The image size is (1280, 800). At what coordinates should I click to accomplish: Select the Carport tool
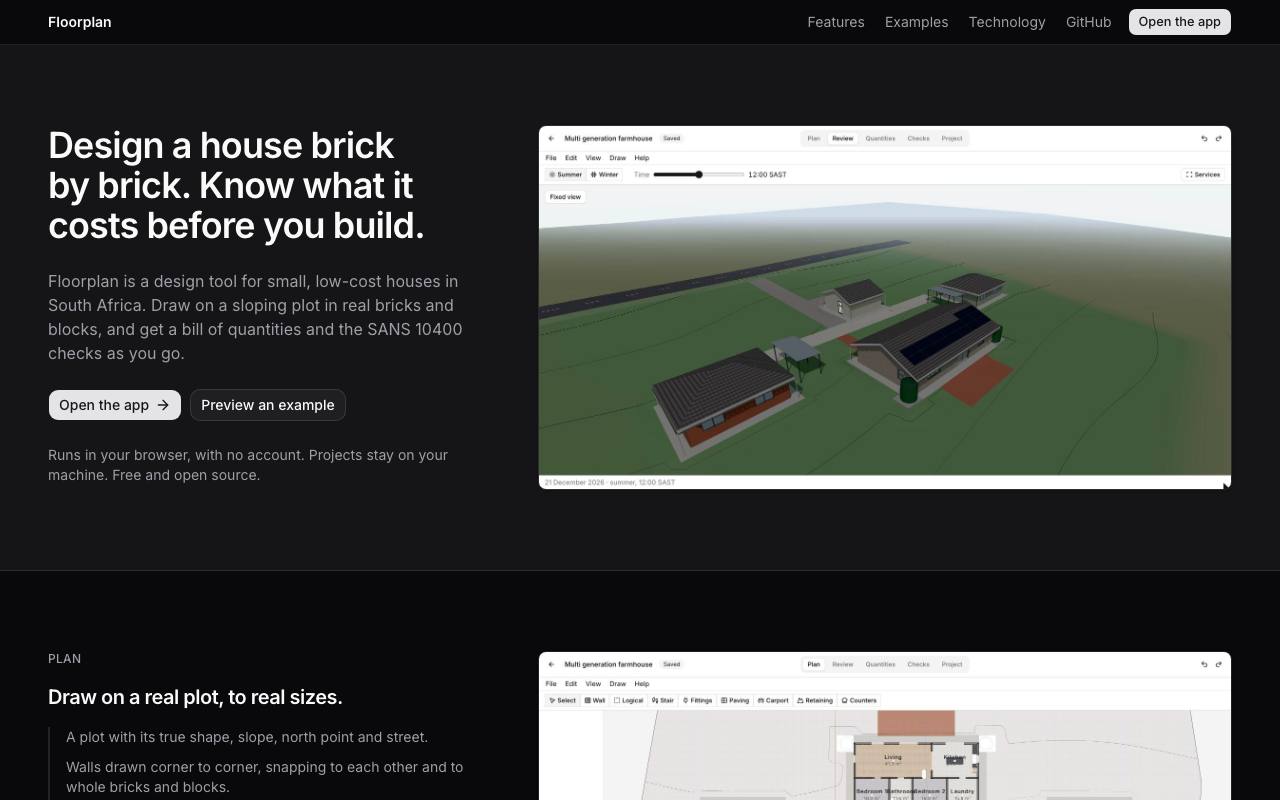click(774, 700)
